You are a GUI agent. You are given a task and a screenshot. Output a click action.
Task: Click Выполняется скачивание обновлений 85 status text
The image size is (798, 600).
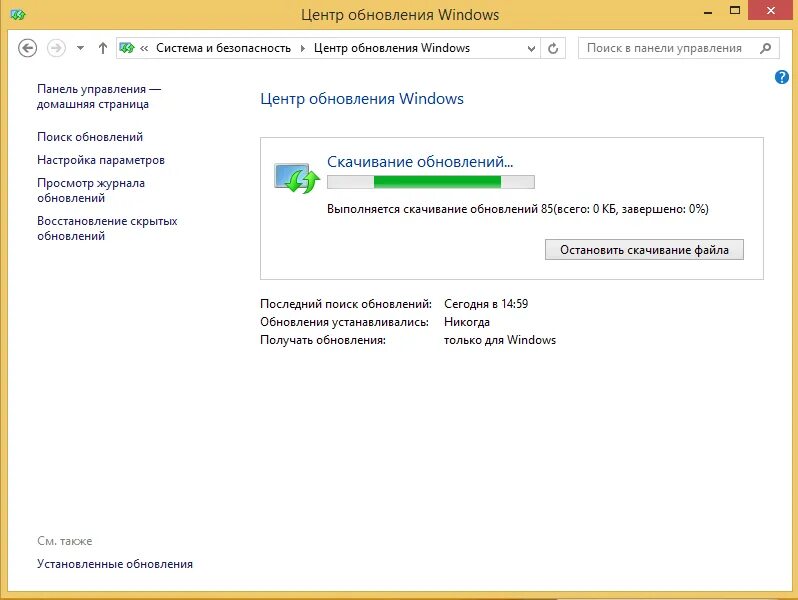(518, 209)
